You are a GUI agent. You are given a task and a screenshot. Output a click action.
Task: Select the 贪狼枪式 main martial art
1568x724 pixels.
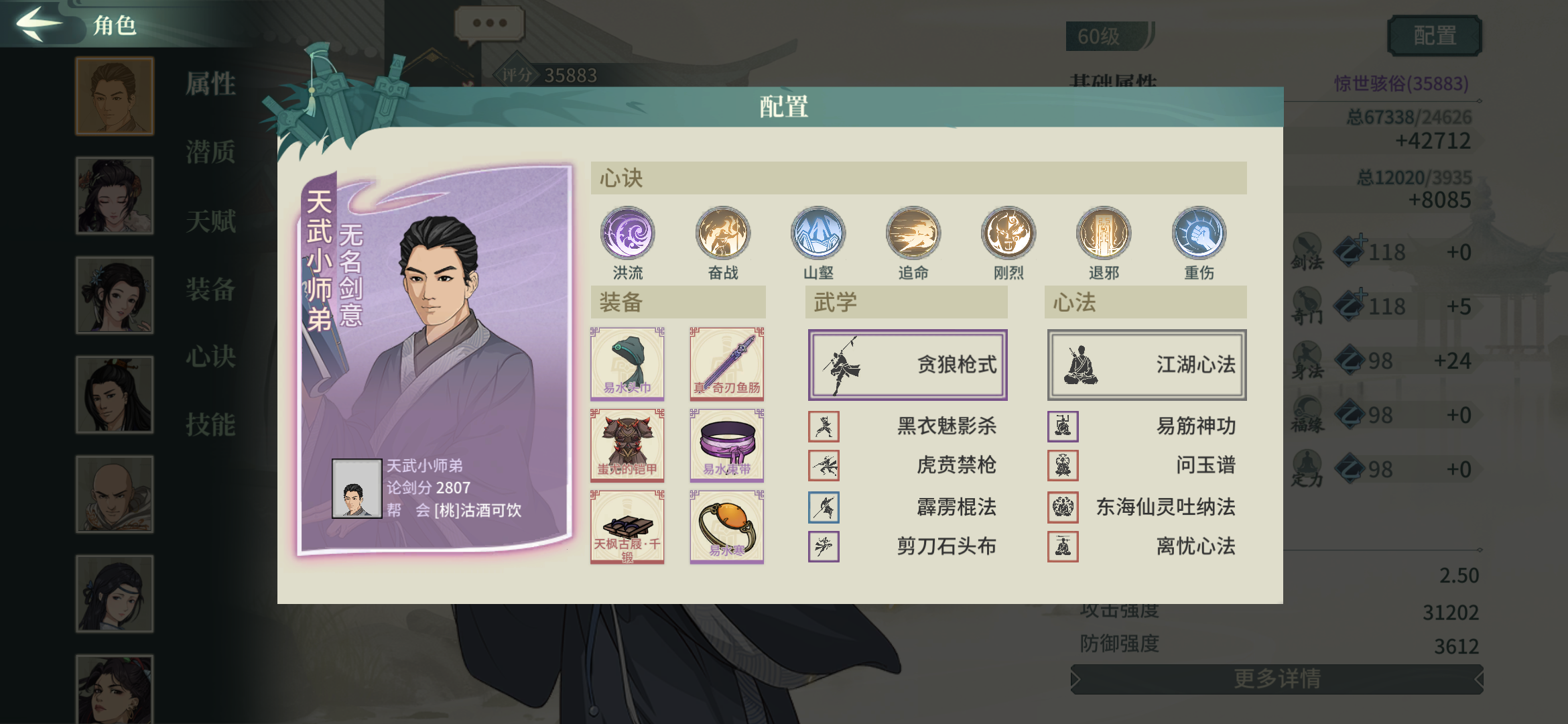(907, 365)
